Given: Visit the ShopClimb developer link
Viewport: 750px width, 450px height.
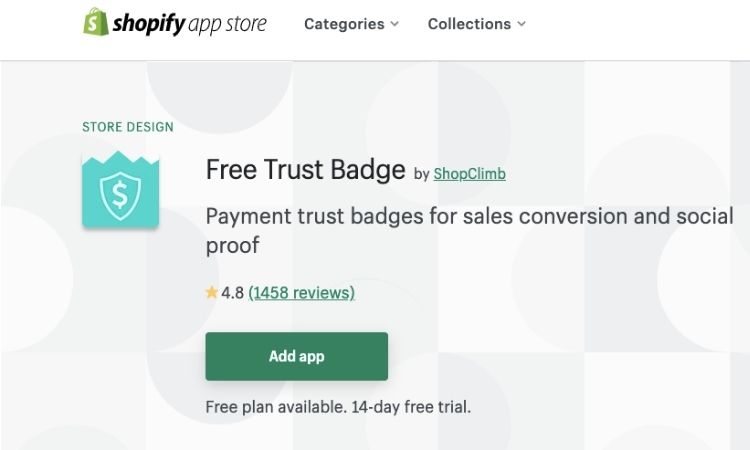Looking at the screenshot, I should pyautogui.click(x=470, y=174).
